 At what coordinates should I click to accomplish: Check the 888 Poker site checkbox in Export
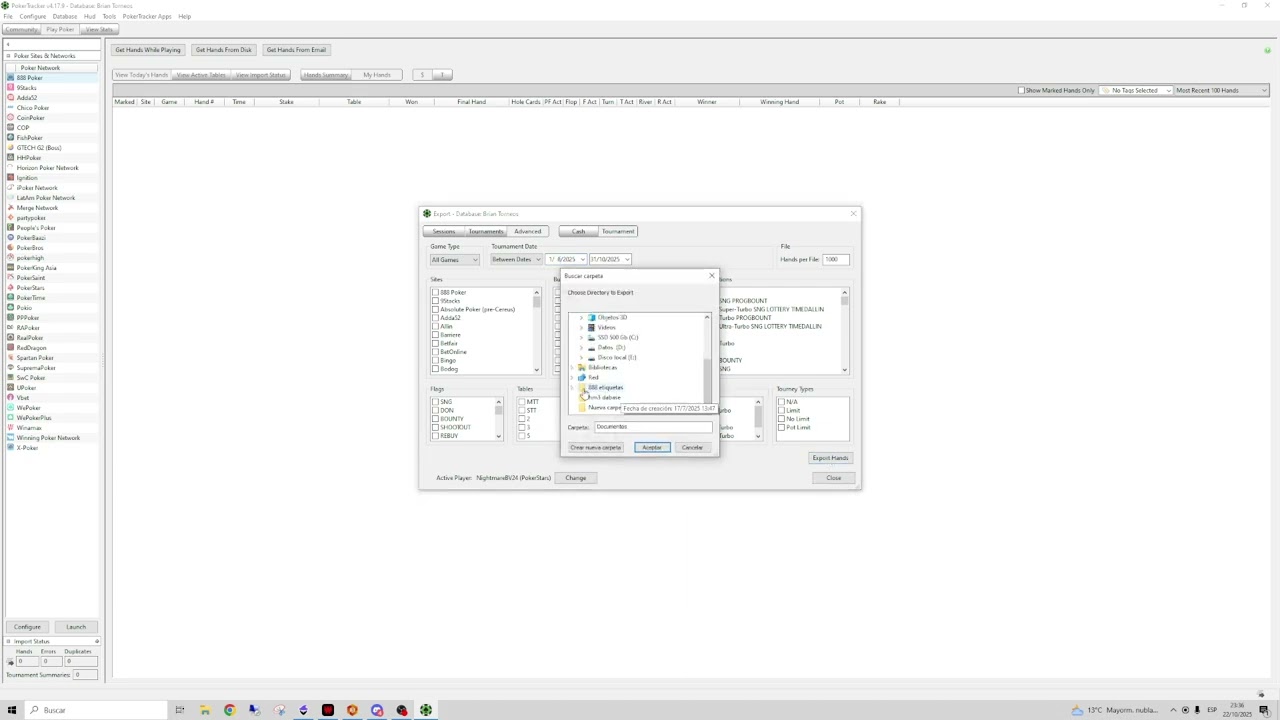click(x=436, y=292)
